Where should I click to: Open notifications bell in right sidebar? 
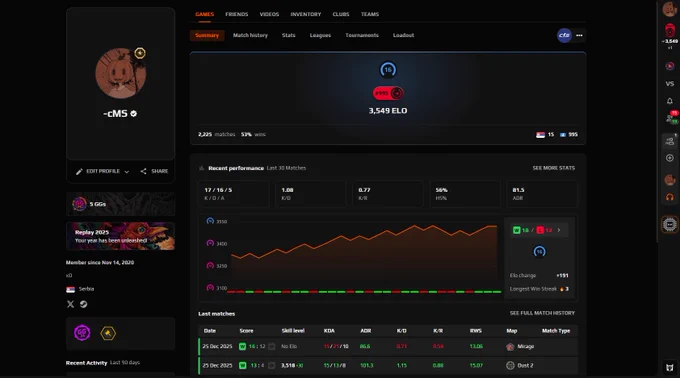[x=670, y=101]
